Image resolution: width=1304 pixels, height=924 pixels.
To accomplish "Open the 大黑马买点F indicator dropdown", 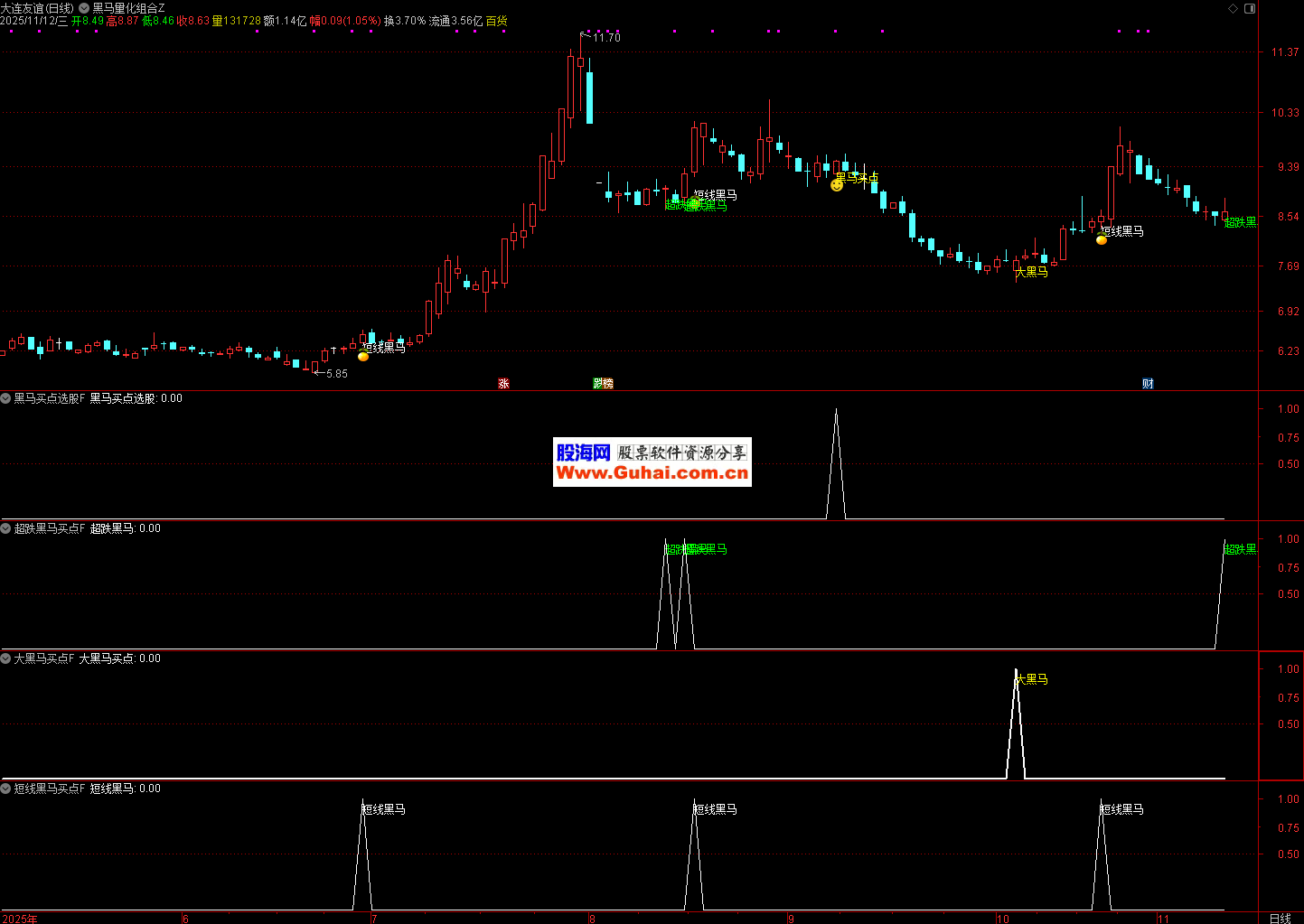I will 6,658.
